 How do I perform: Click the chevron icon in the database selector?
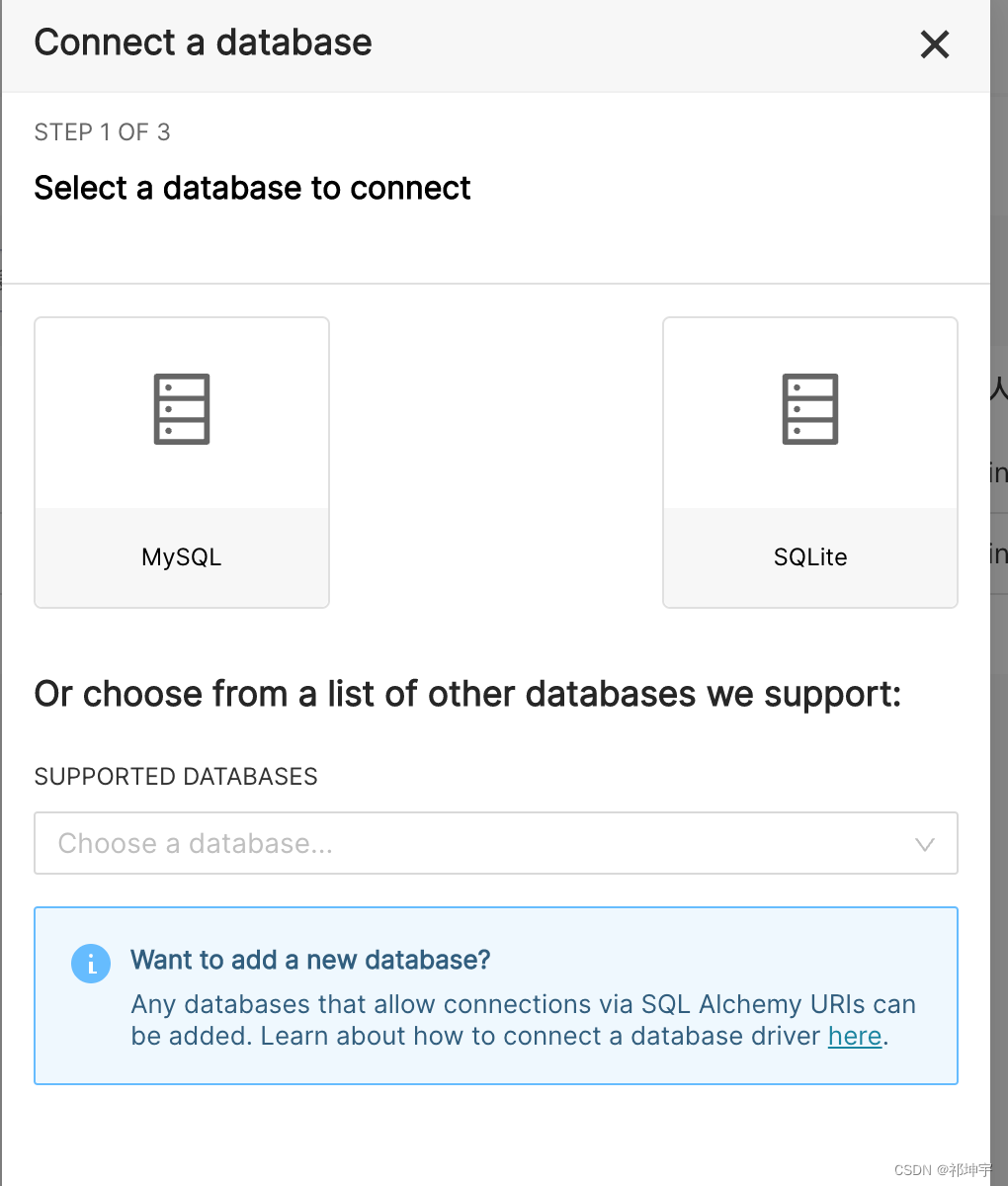925,844
